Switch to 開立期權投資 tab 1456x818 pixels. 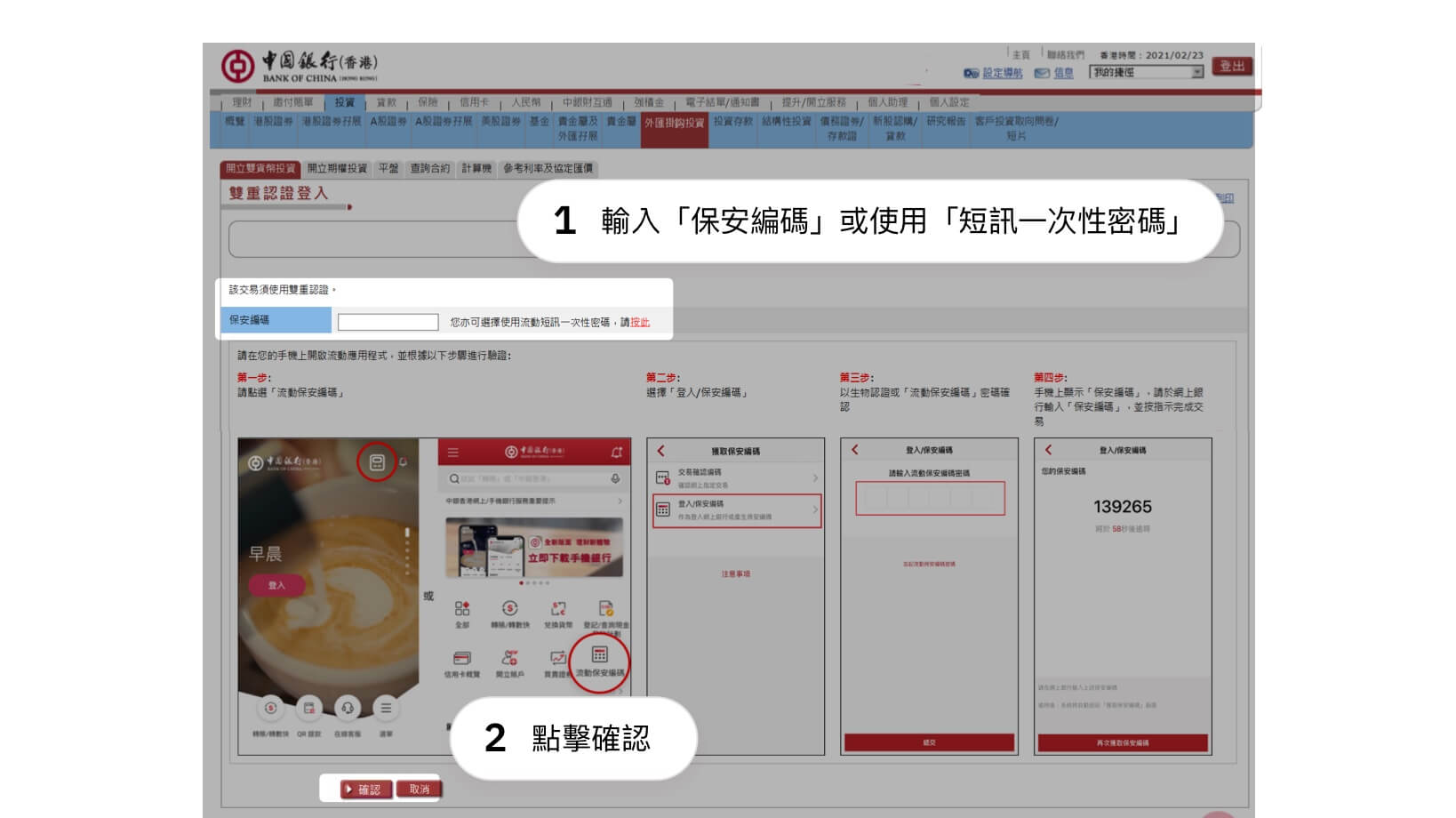pos(337,168)
